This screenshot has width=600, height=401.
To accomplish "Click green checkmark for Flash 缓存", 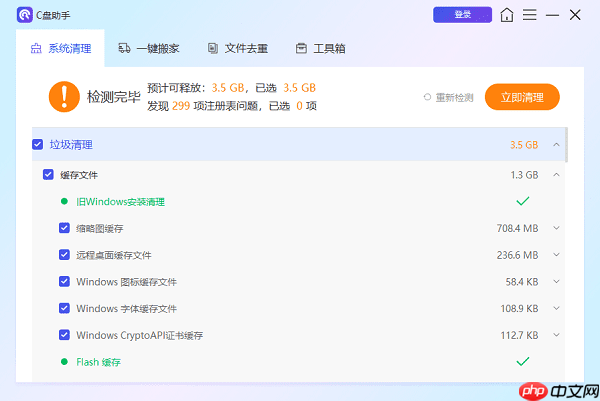I will tap(521, 361).
